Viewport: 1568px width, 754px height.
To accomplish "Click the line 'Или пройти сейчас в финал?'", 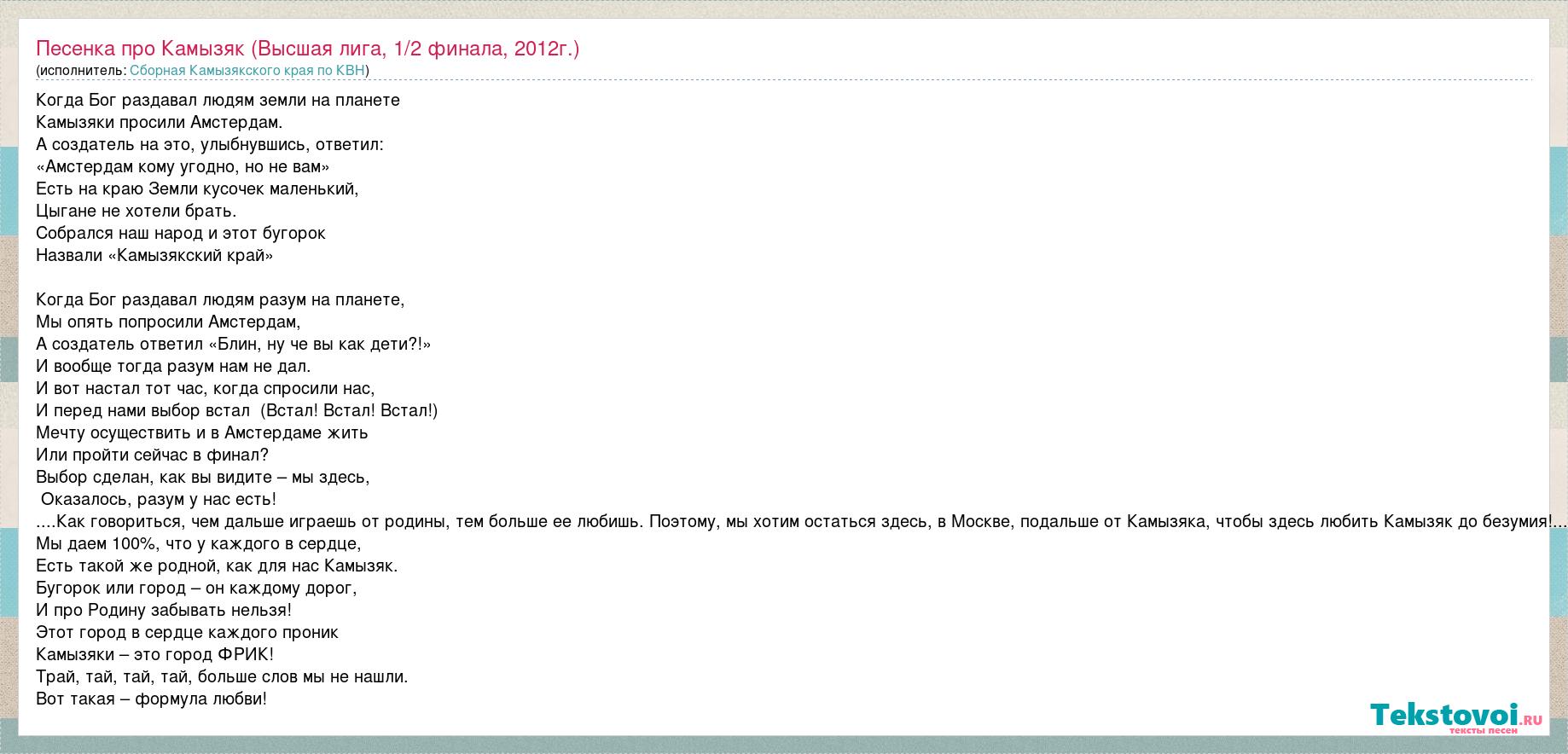I will [x=153, y=455].
